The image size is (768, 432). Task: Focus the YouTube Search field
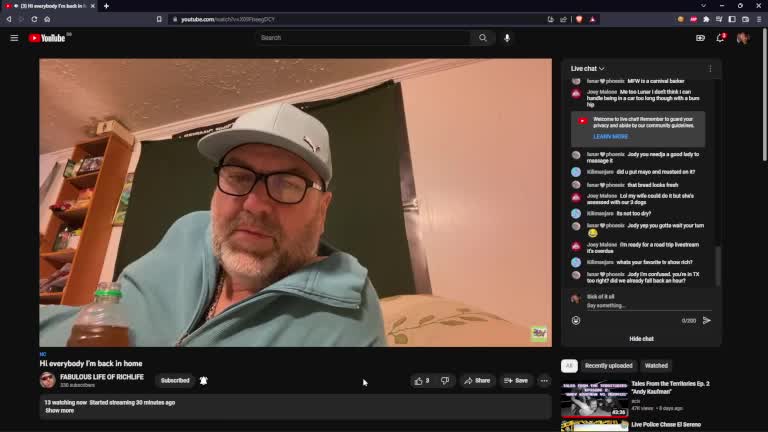[x=363, y=38]
